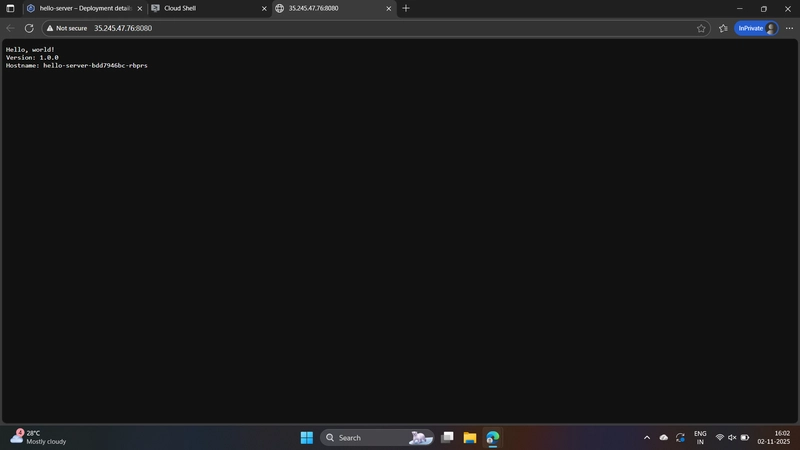Screen dimensions: 800x450
Task: Open Edge Settings and more menu
Action: (x=789, y=28)
